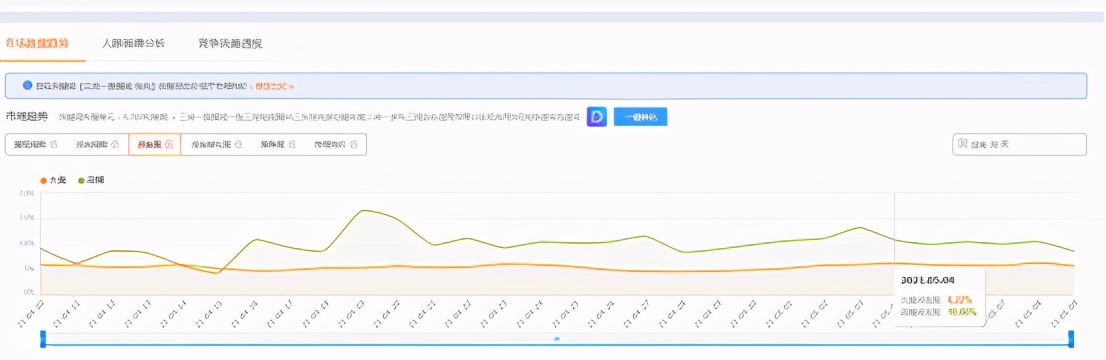This screenshot has height=360, width=1106.
Task: Click center grip of chart range slider
Action: click(557, 340)
